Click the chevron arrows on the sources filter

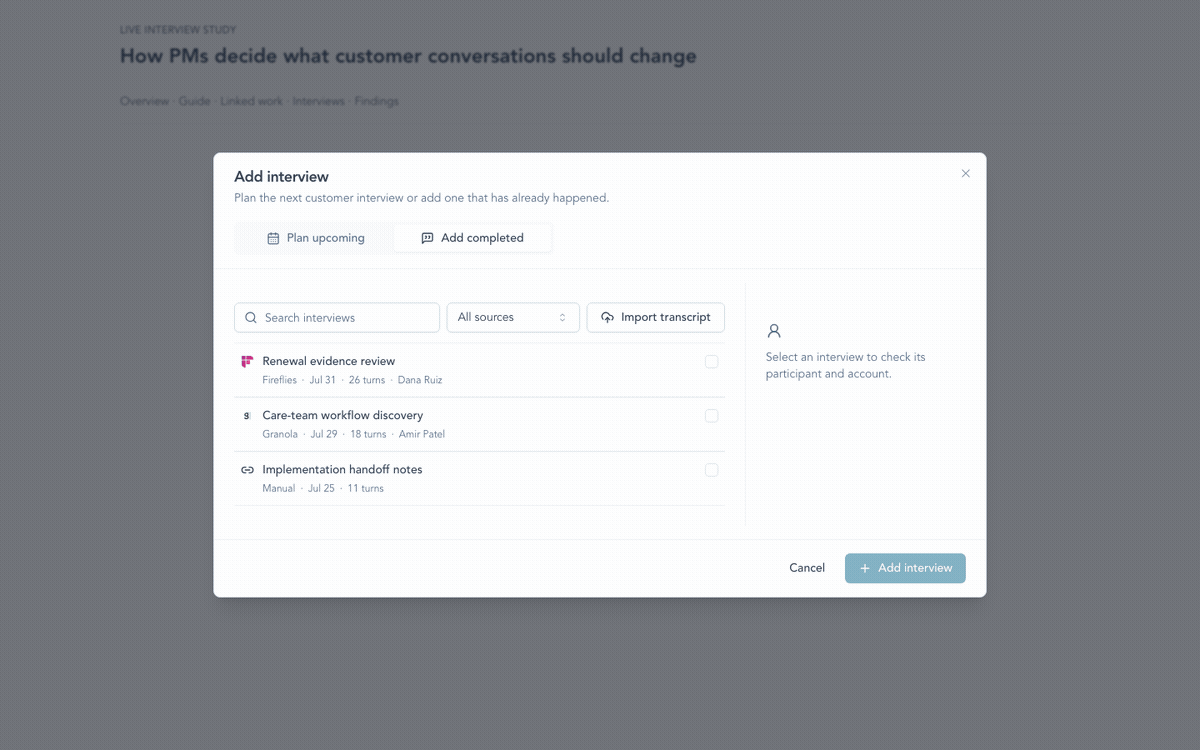(x=562, y=318)
